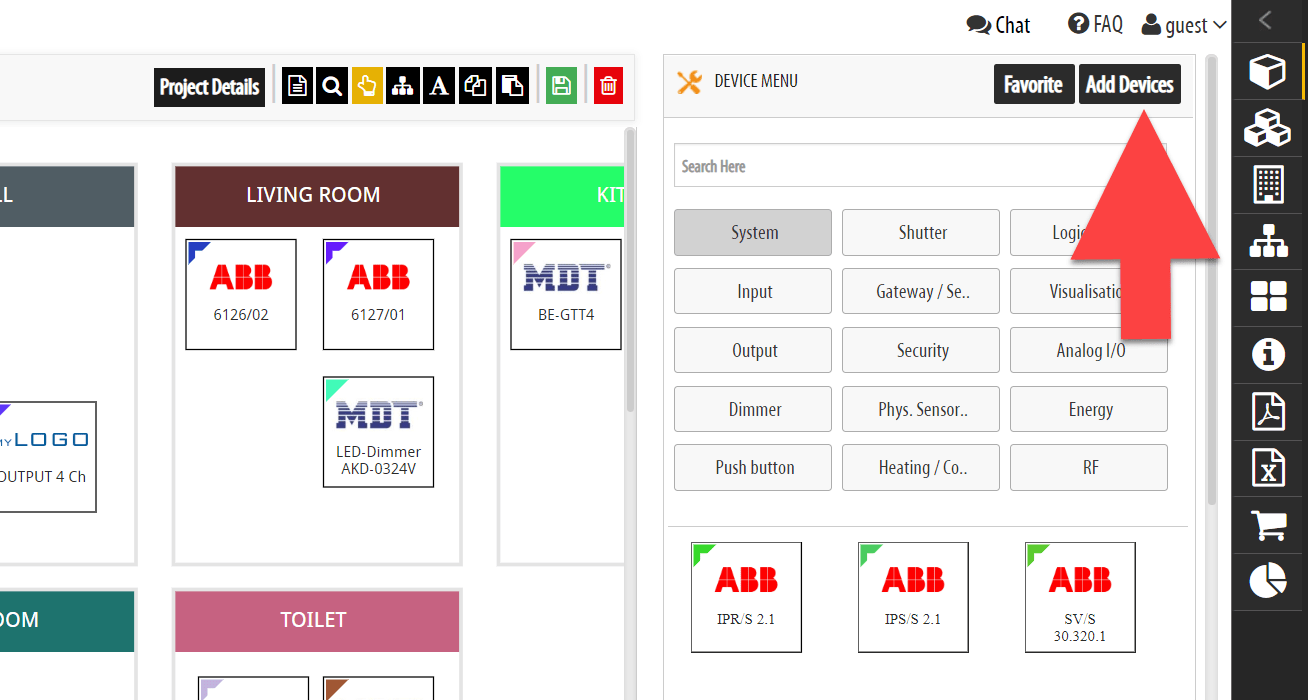Select the Output device category
This screenshot has height=700, width=1308.
point(753,351)
